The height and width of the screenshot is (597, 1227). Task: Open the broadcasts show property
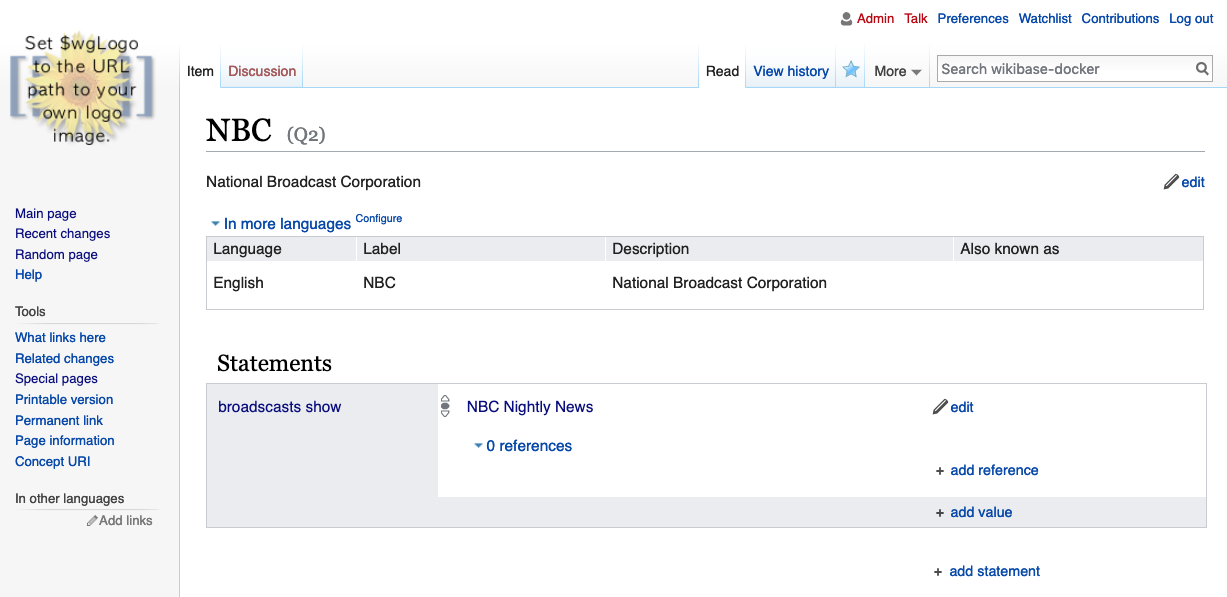[280, 407]
